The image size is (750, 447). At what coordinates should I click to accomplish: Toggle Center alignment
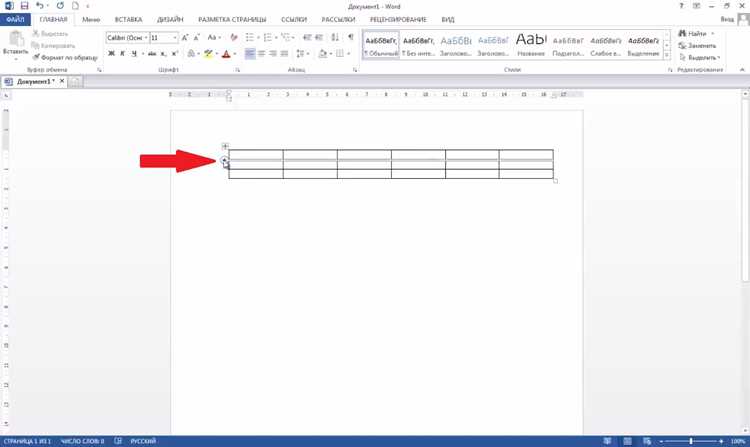(x=261, y=54)
